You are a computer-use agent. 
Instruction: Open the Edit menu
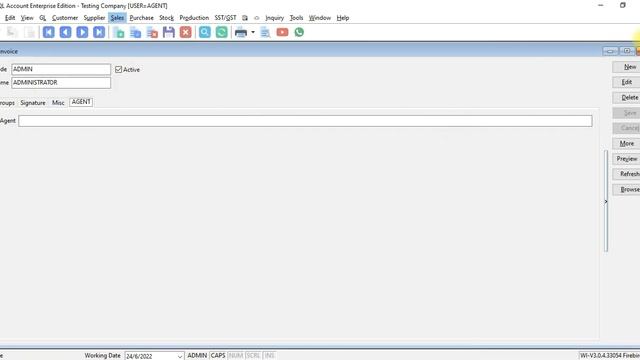10,18
